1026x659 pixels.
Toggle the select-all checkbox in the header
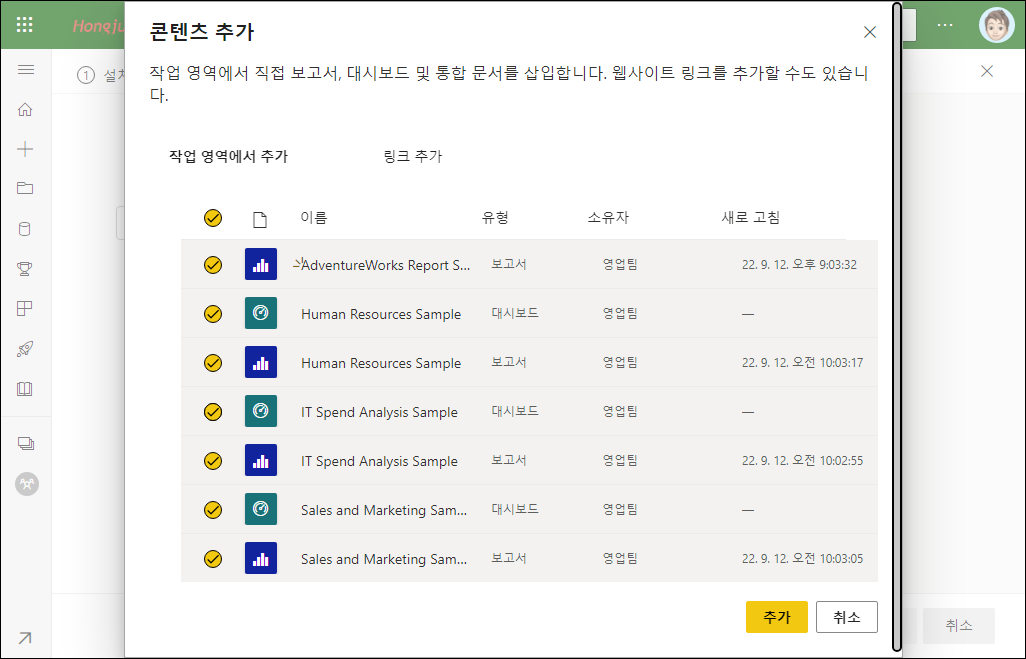coord(213,218)
